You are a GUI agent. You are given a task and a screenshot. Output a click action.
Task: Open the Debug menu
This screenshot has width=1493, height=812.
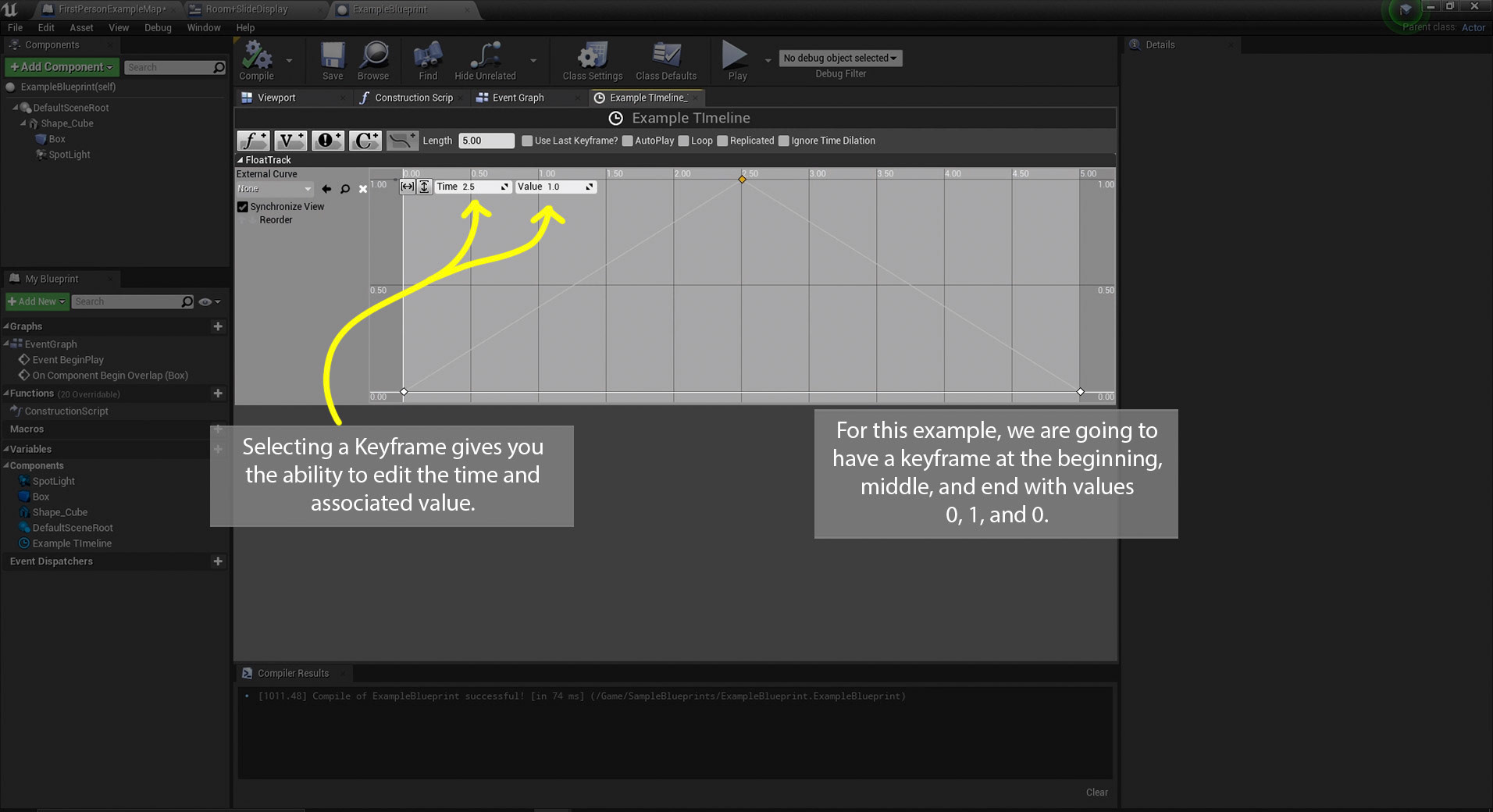pos(158,27)
